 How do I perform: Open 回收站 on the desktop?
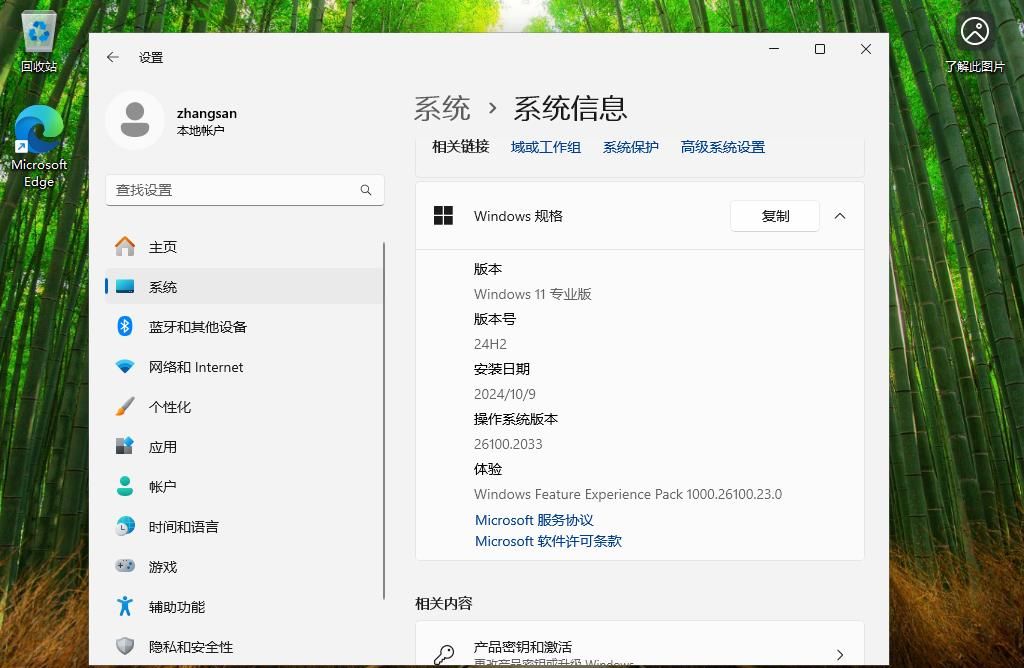(x=38, y=35)
